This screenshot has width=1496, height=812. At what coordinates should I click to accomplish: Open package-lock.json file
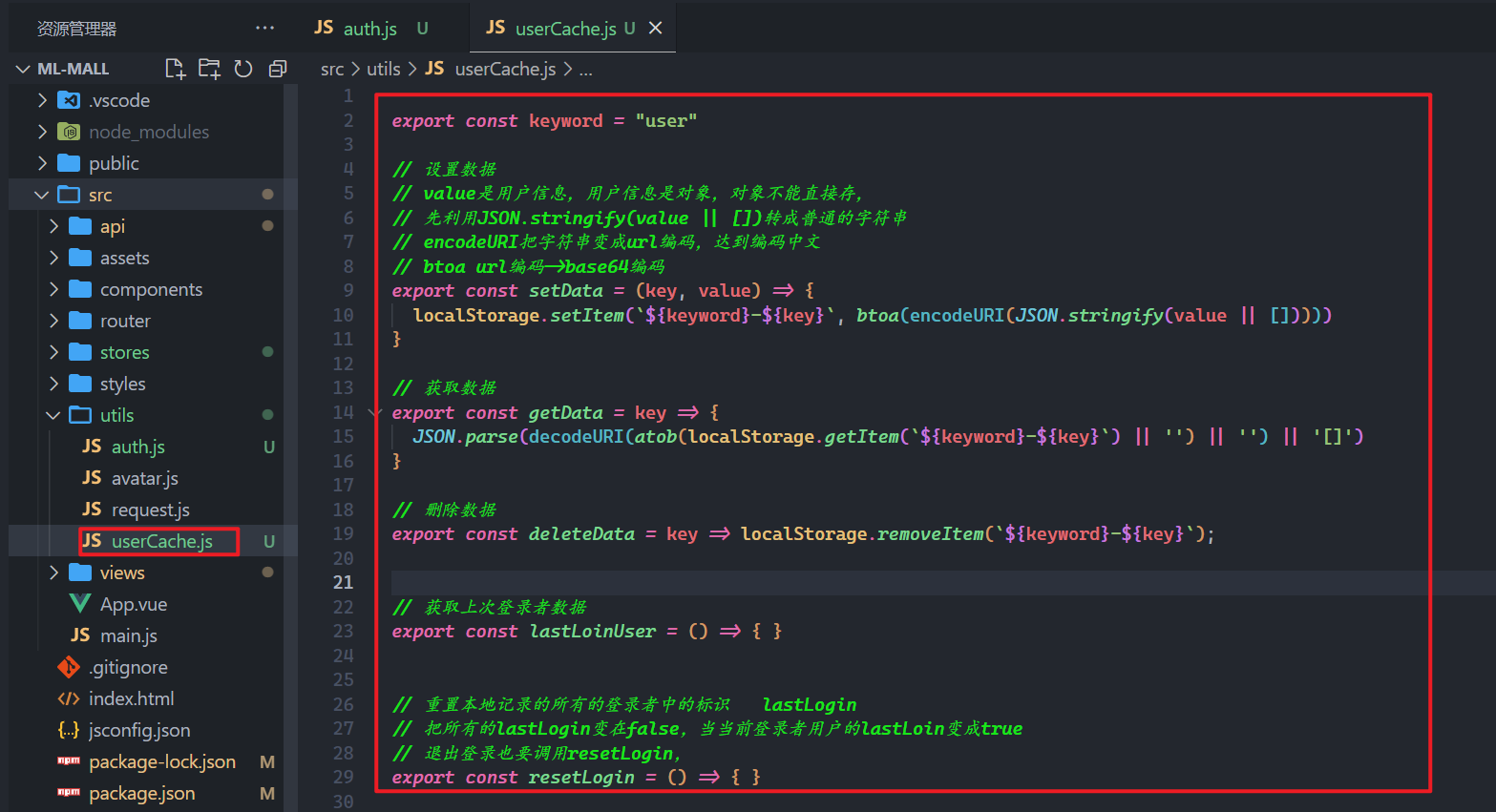coord(162,761)
